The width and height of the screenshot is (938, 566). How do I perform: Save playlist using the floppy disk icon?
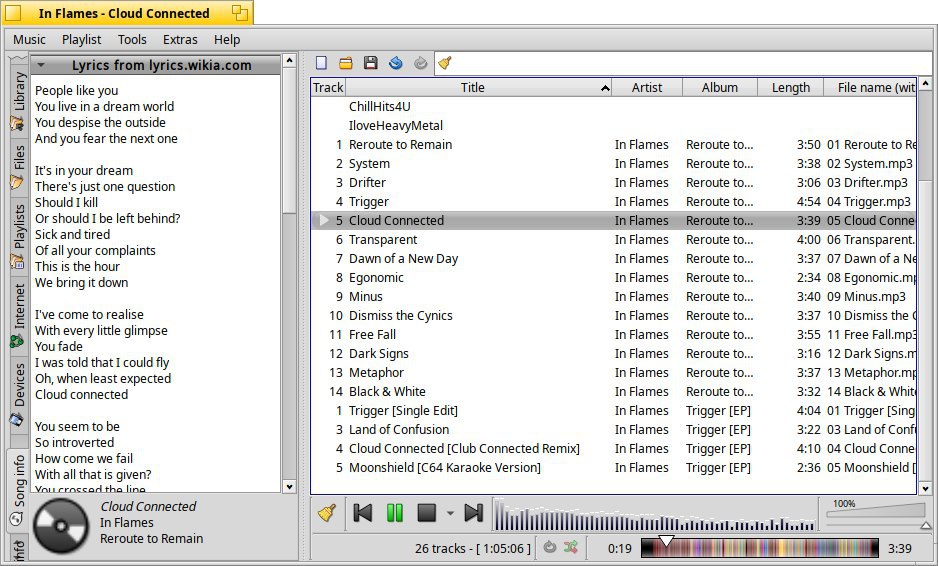click(x=371, y=63)
